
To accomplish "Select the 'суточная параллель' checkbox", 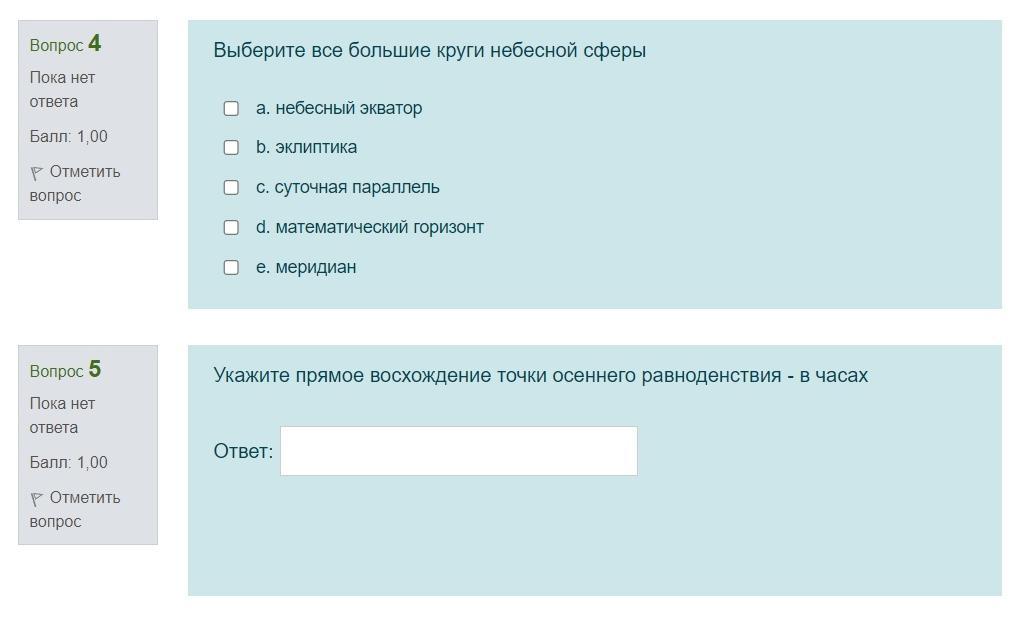I will click(231, 188).
